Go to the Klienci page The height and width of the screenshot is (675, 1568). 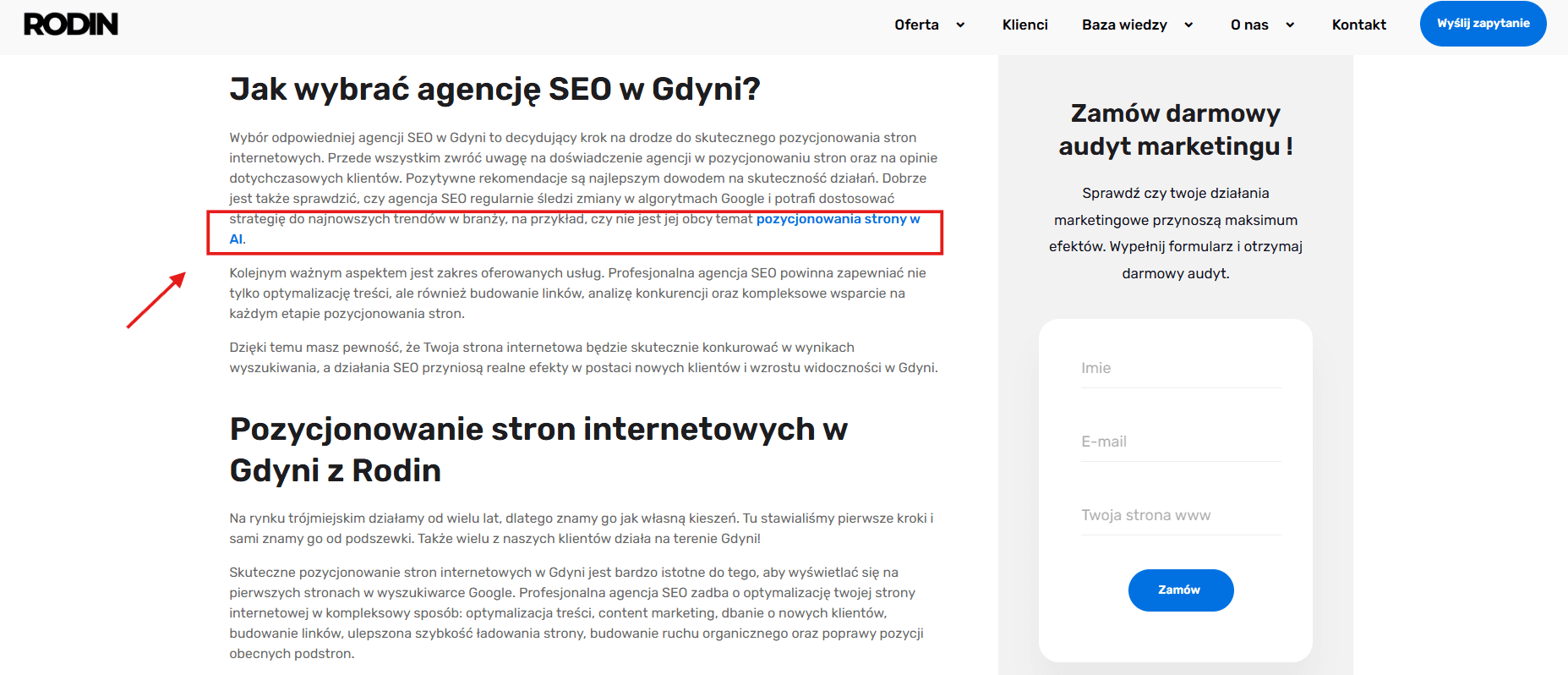pyautogui.click(x=1024, y=25)
